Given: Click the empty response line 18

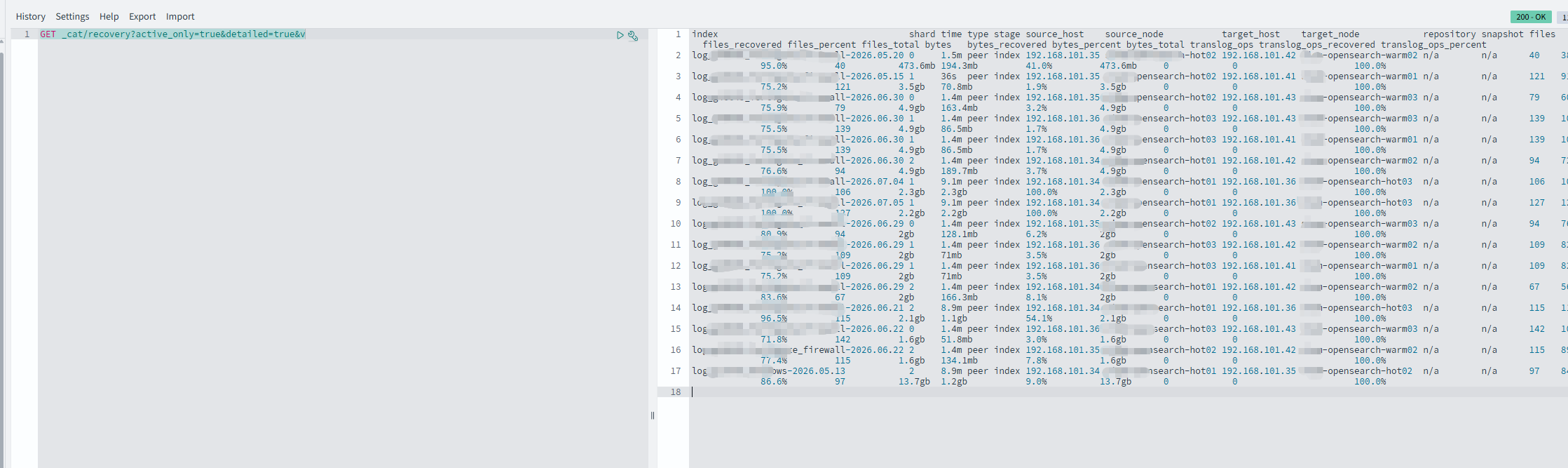Looking at the screenshot, I should 1129,392.
